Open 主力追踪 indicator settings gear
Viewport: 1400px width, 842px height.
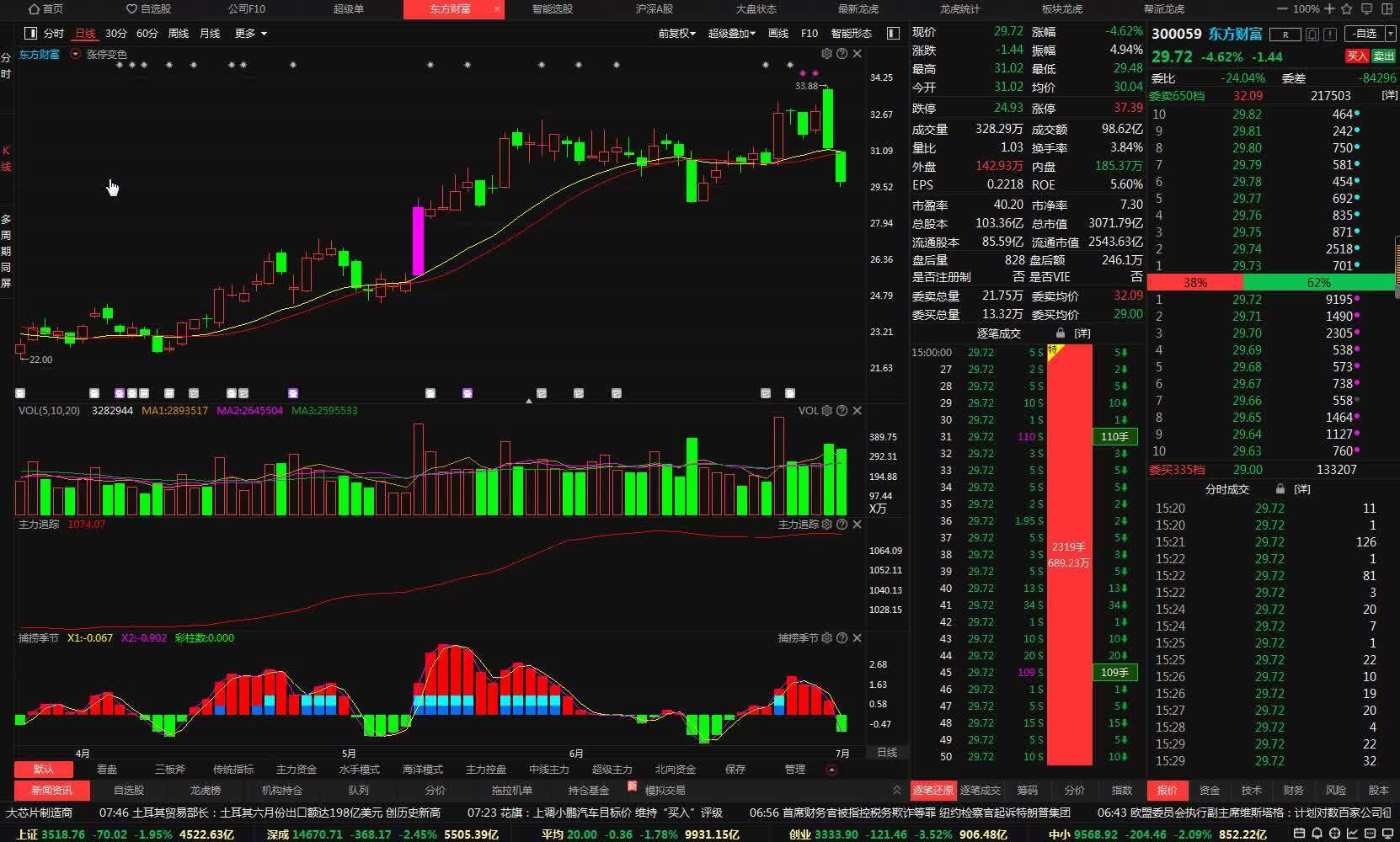pos(827,525)
